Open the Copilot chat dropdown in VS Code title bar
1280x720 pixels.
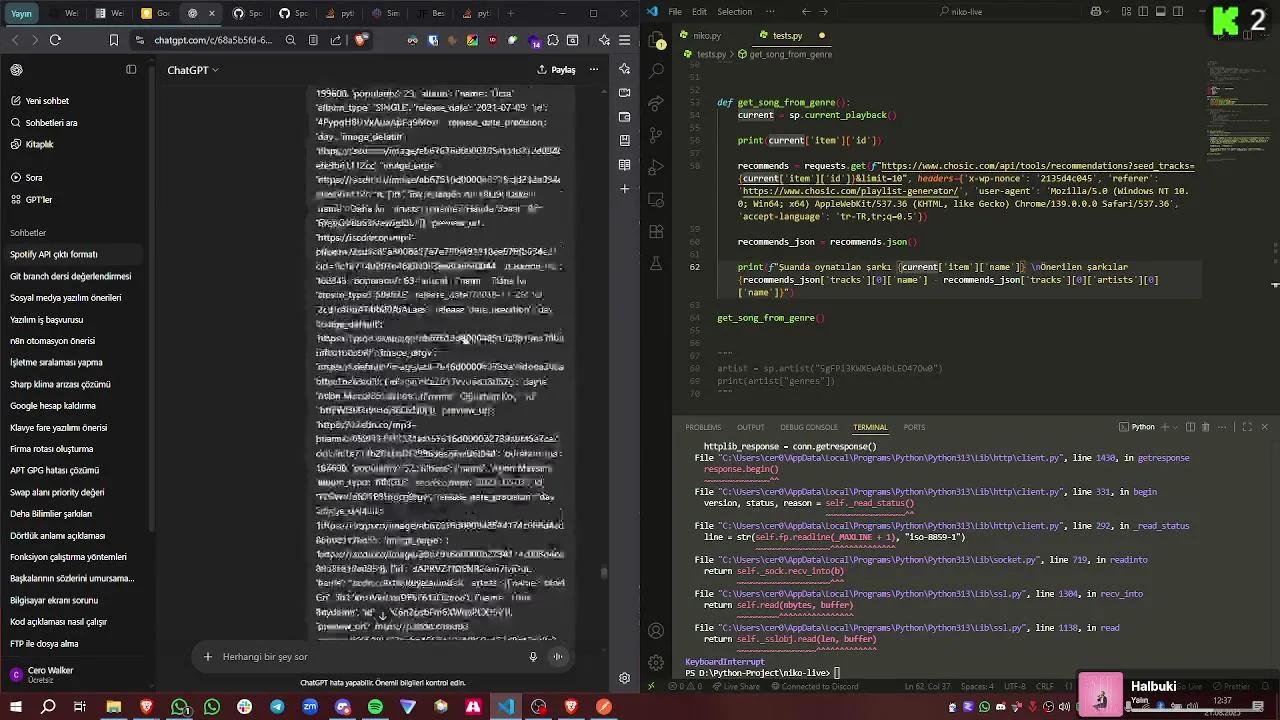click(x=1108, y=12)
